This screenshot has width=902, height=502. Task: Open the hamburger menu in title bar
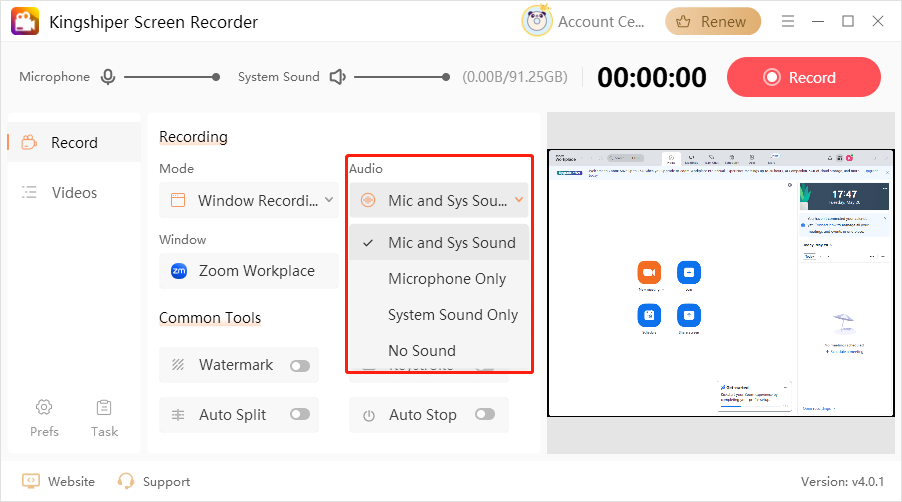(x=788, y=21)
